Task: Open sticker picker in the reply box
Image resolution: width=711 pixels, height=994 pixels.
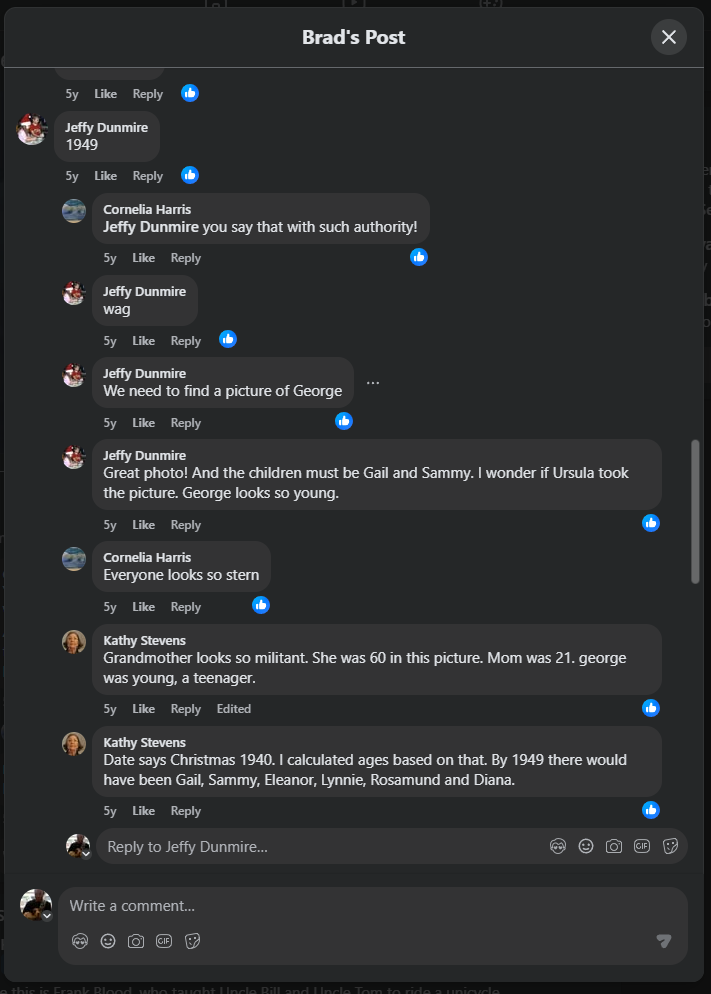Action: coord(670,846)
